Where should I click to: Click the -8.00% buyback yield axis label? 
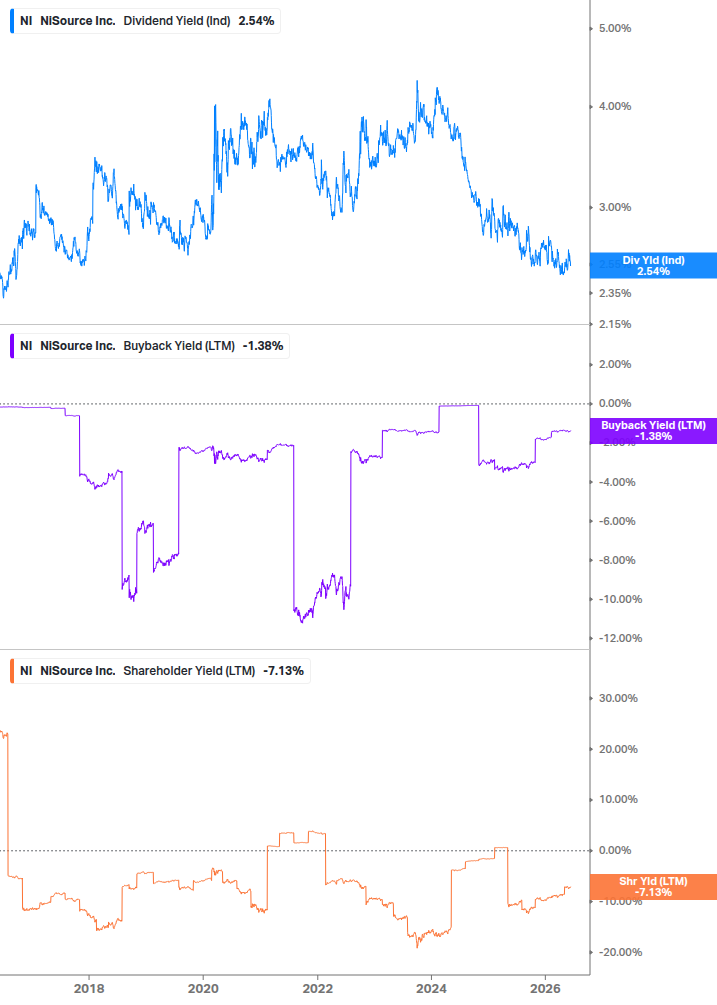click(x=617, y=560)
